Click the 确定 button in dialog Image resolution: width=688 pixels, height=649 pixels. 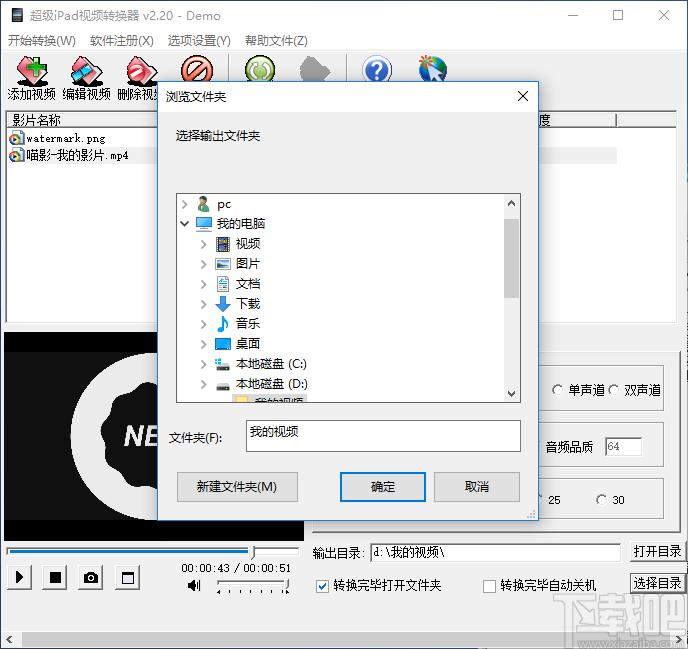[383, 487]
